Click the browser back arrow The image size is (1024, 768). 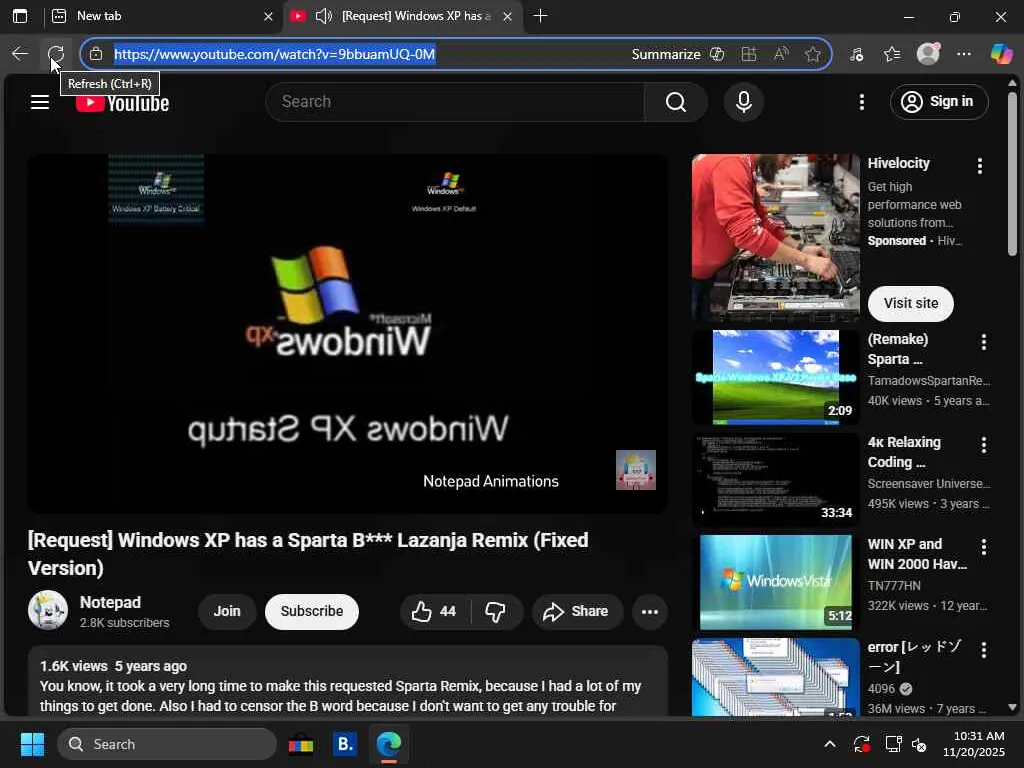tap(20, 54)
